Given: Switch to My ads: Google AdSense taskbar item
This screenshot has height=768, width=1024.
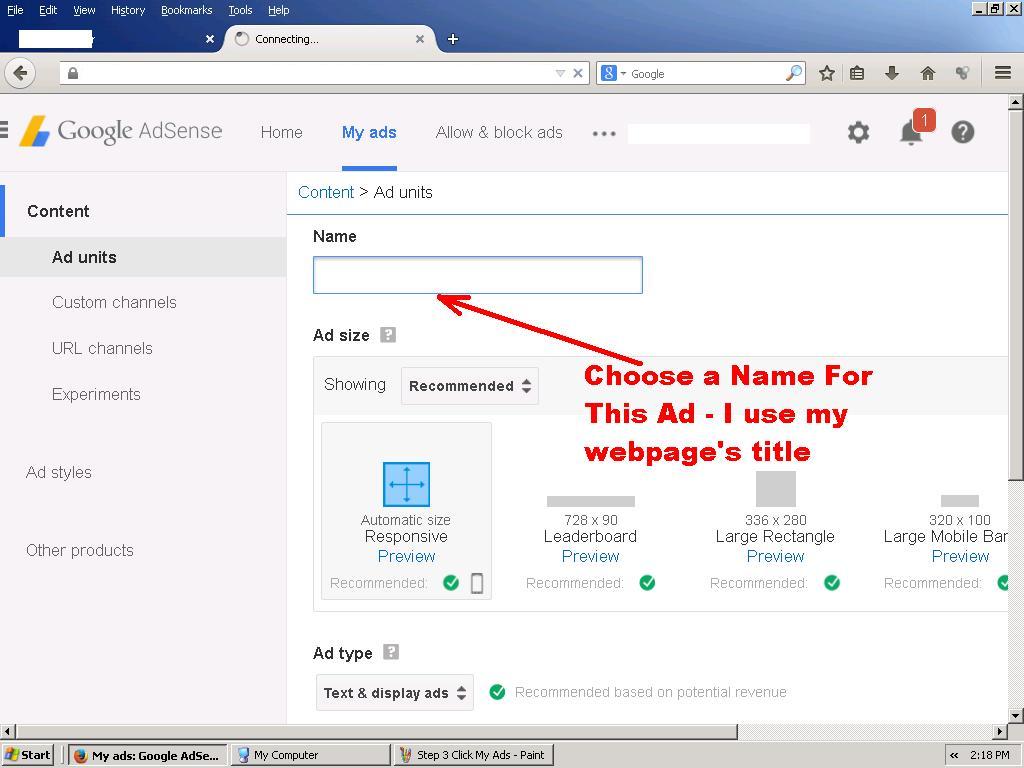Looking at the screenshot, I should coord(148,755).
